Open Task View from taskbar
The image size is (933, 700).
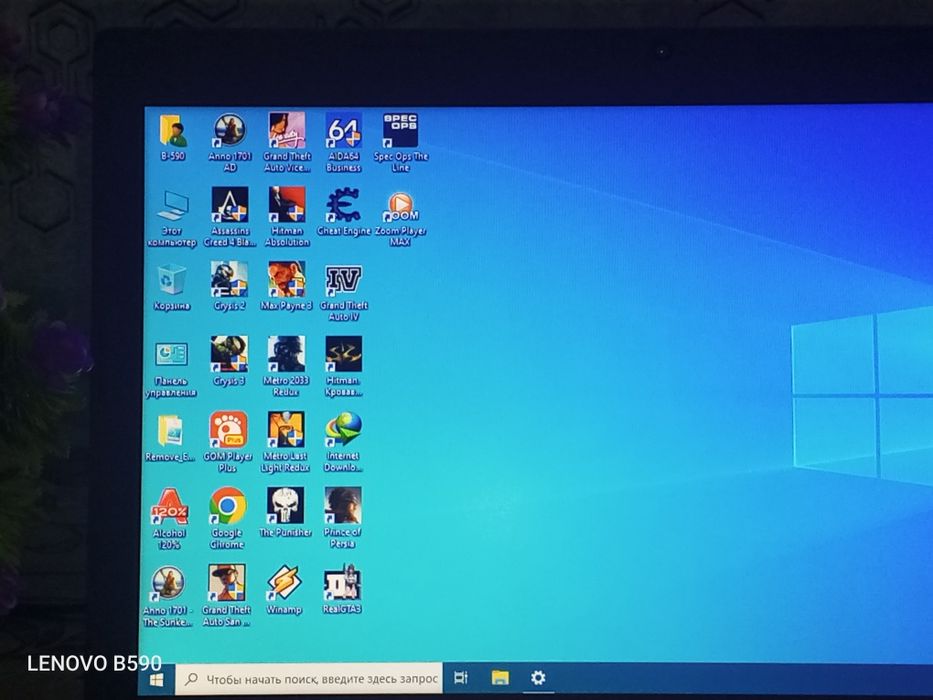pyautogui.click(x=461, y=677)
